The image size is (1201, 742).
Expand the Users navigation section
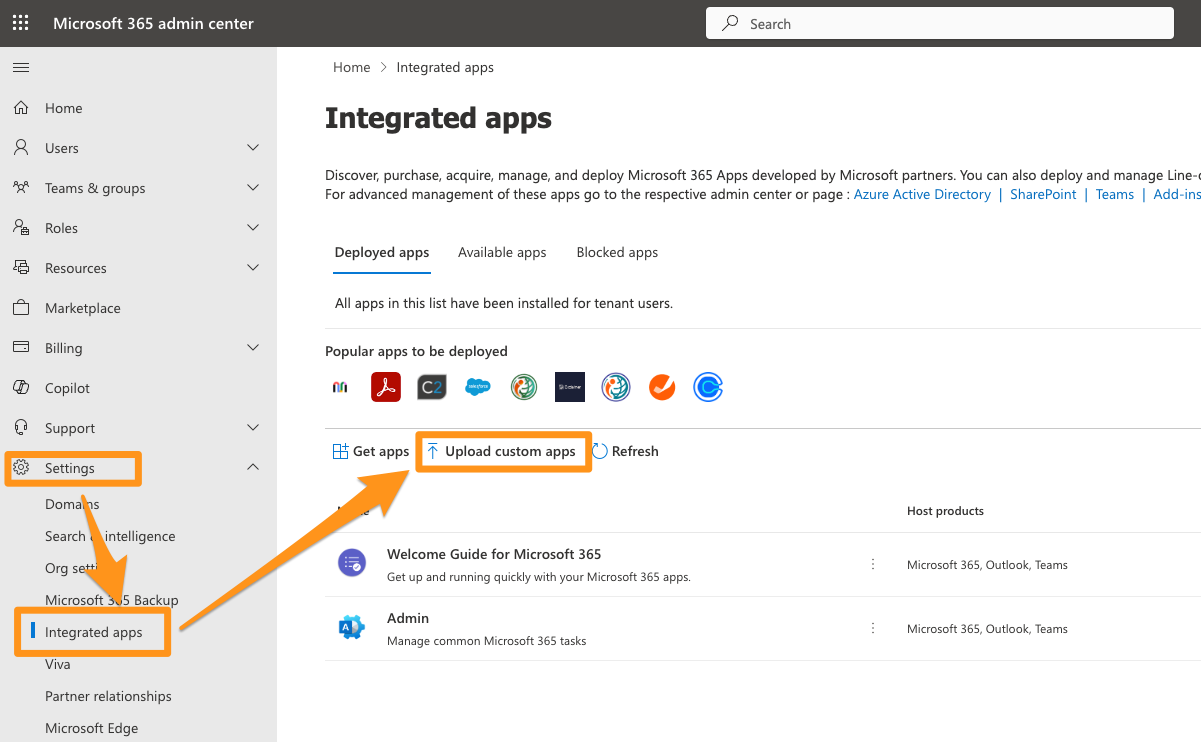253,148
